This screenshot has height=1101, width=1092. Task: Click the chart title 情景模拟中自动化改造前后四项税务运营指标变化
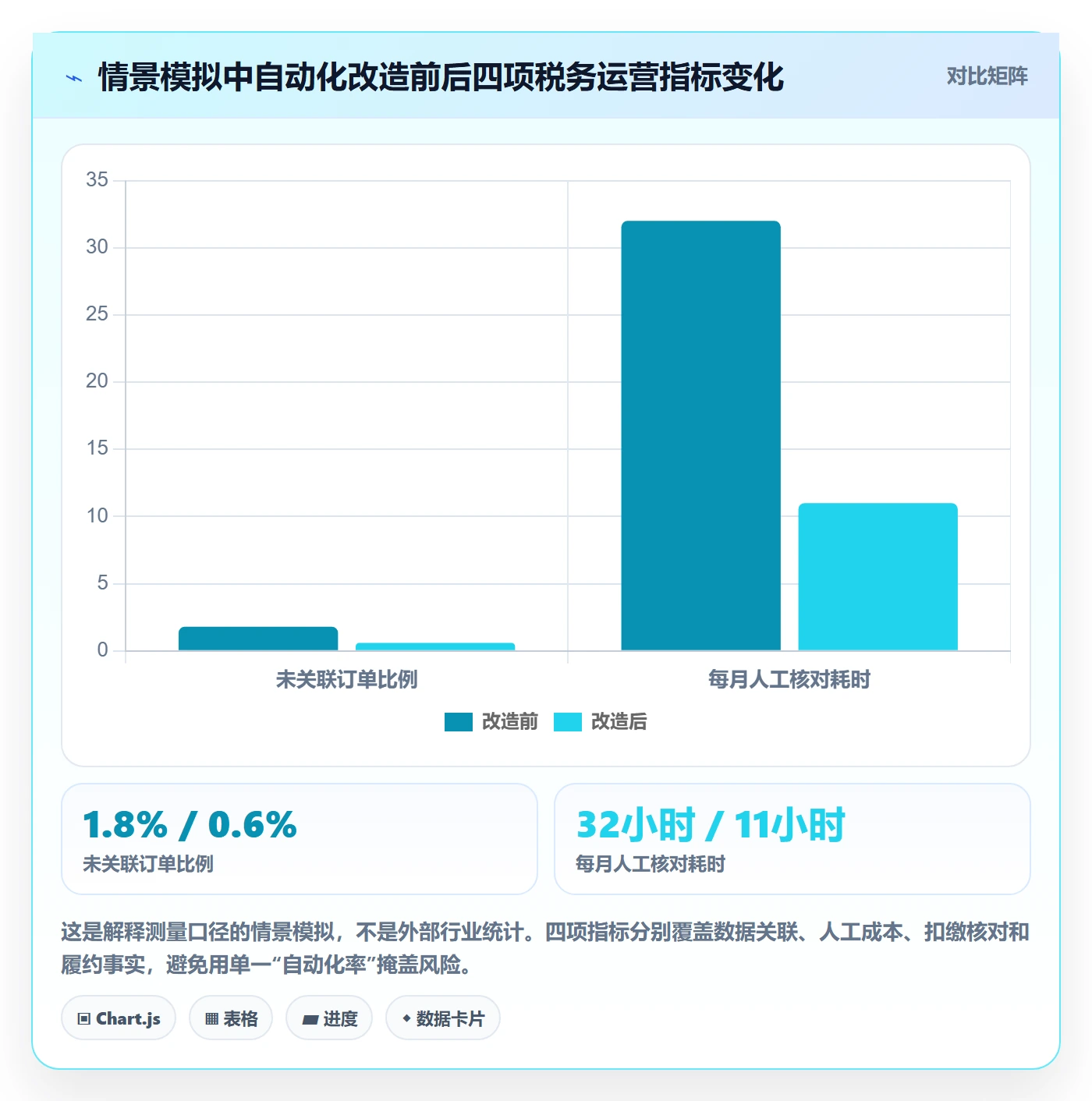point(441,77)
